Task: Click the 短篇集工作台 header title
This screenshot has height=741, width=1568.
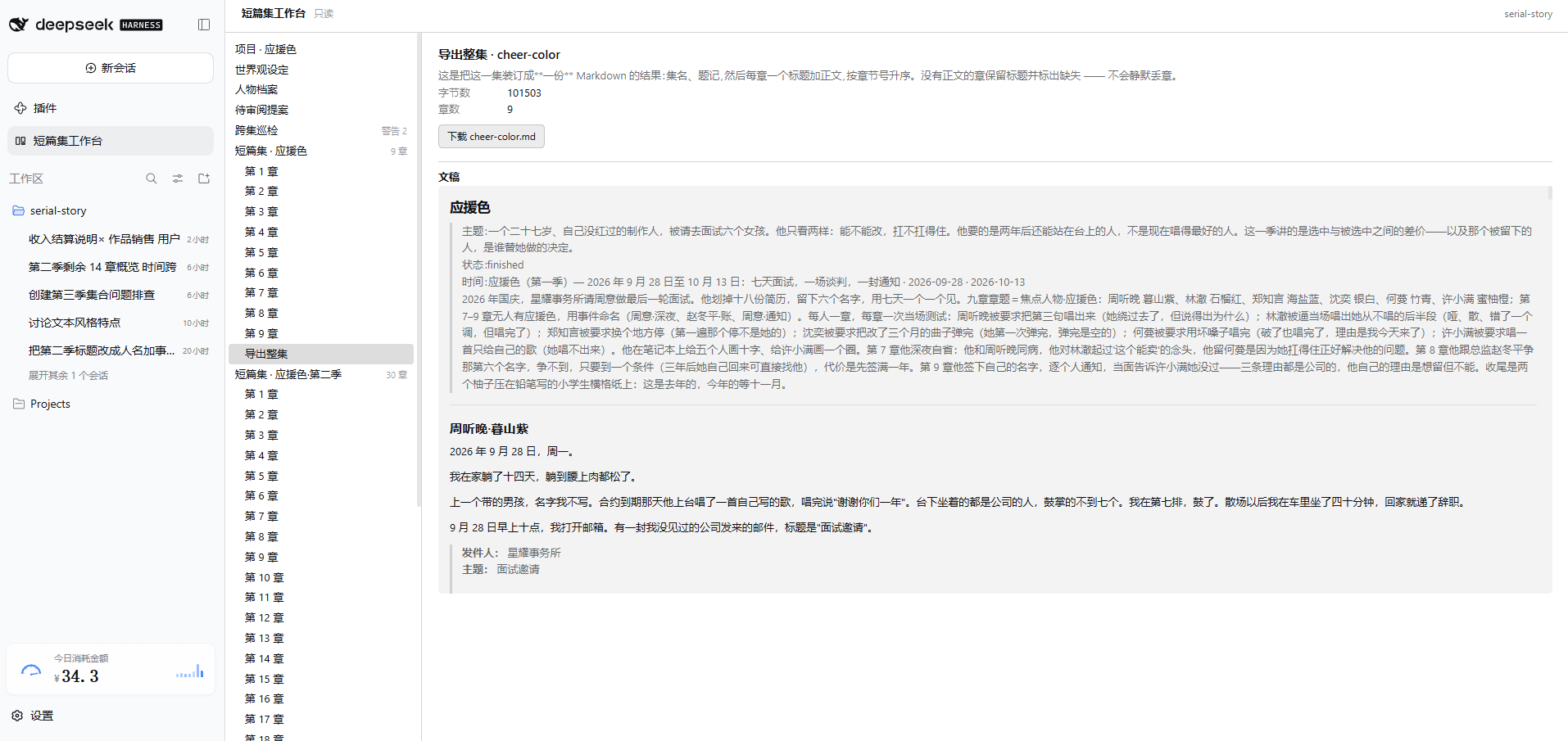Action: (x=274, y=13)
